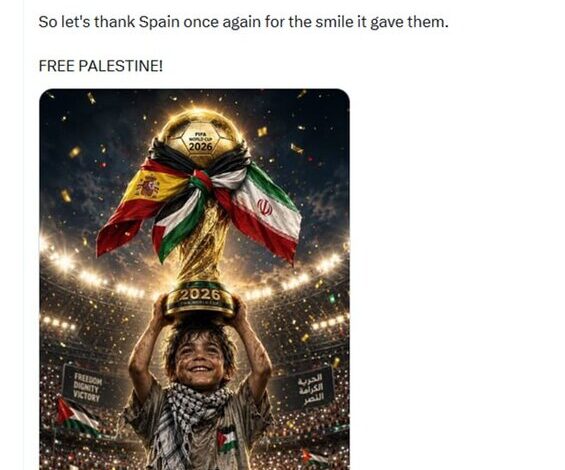Click the Arabic text banner in the stands
Image resolution: width=565 pixels, height=470 pixels.
pyautogui.click(x=309, y=387)
